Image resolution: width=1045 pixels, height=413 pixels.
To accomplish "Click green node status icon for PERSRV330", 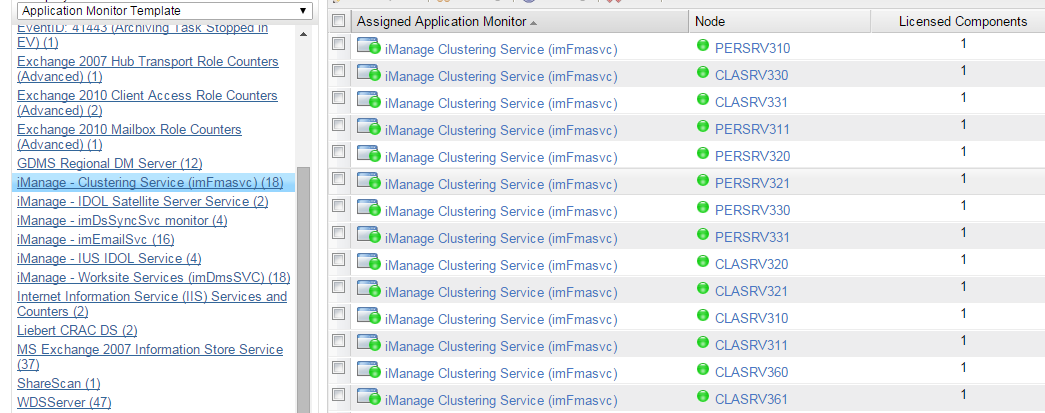I will tap(702, 207).
